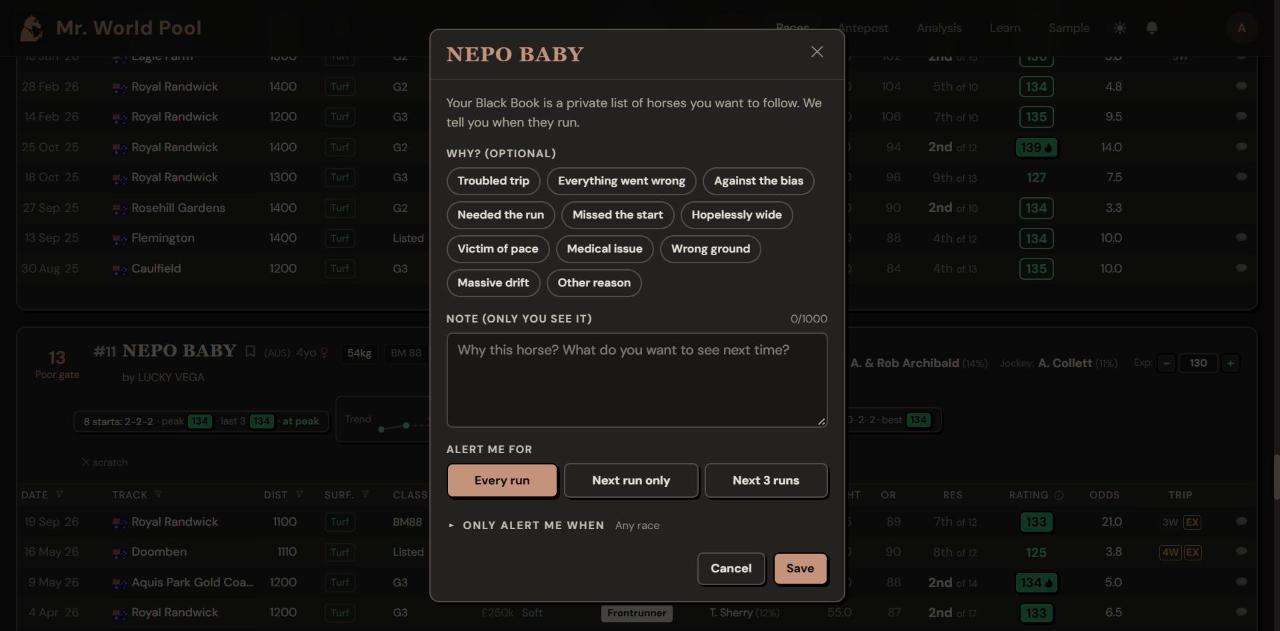Open the comment icon in the 25 Oct 25 row

1241,147
